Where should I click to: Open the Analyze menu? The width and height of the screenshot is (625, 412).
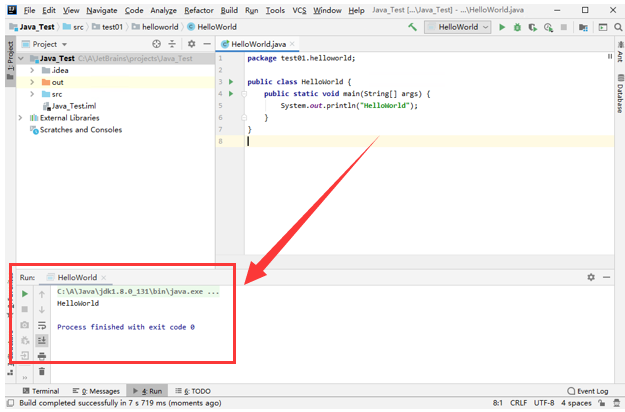click(163, 10)
